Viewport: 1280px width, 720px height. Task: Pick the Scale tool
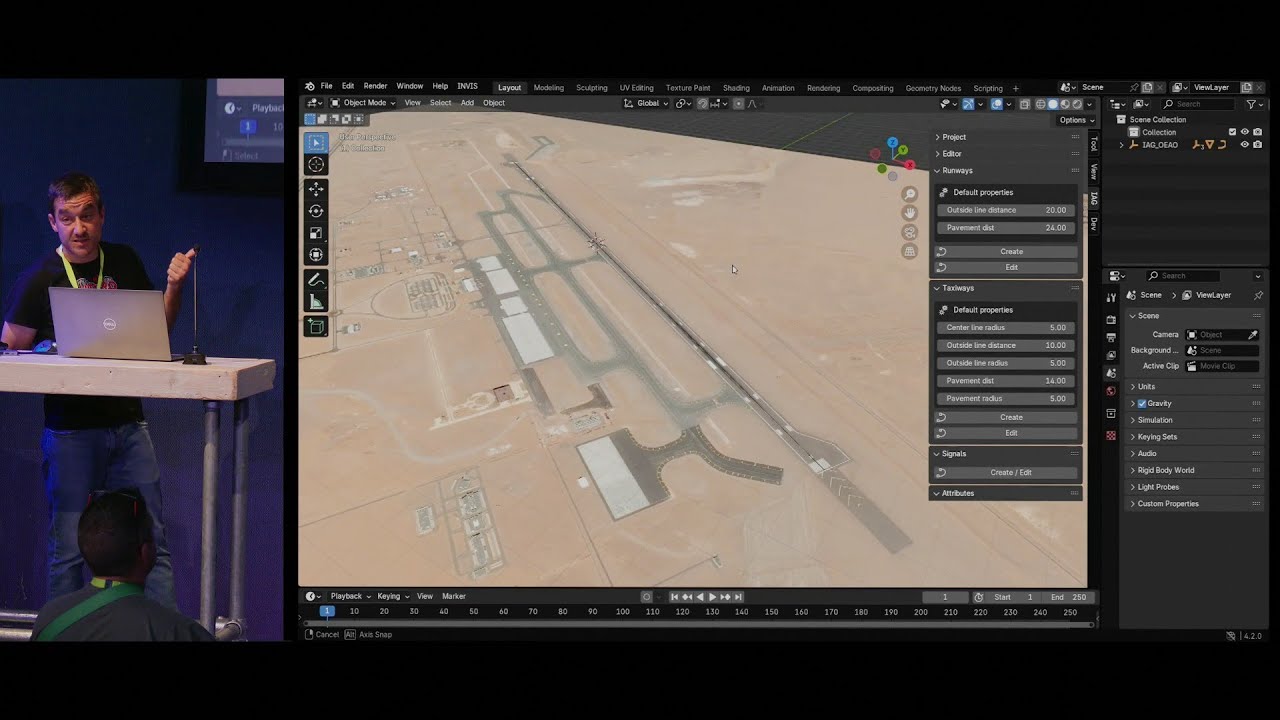point(316,233)
